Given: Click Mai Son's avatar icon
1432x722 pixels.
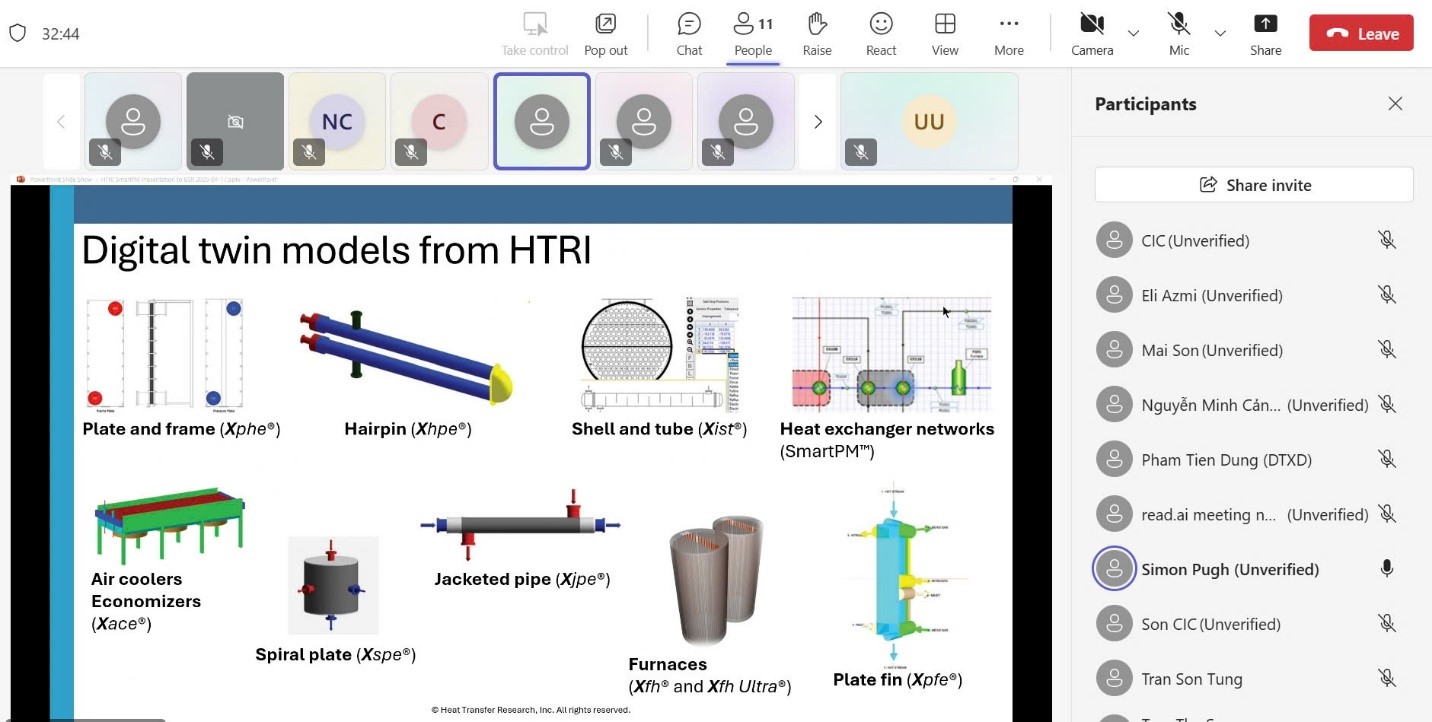Looking at the screenshot, I should point(1114,350).
